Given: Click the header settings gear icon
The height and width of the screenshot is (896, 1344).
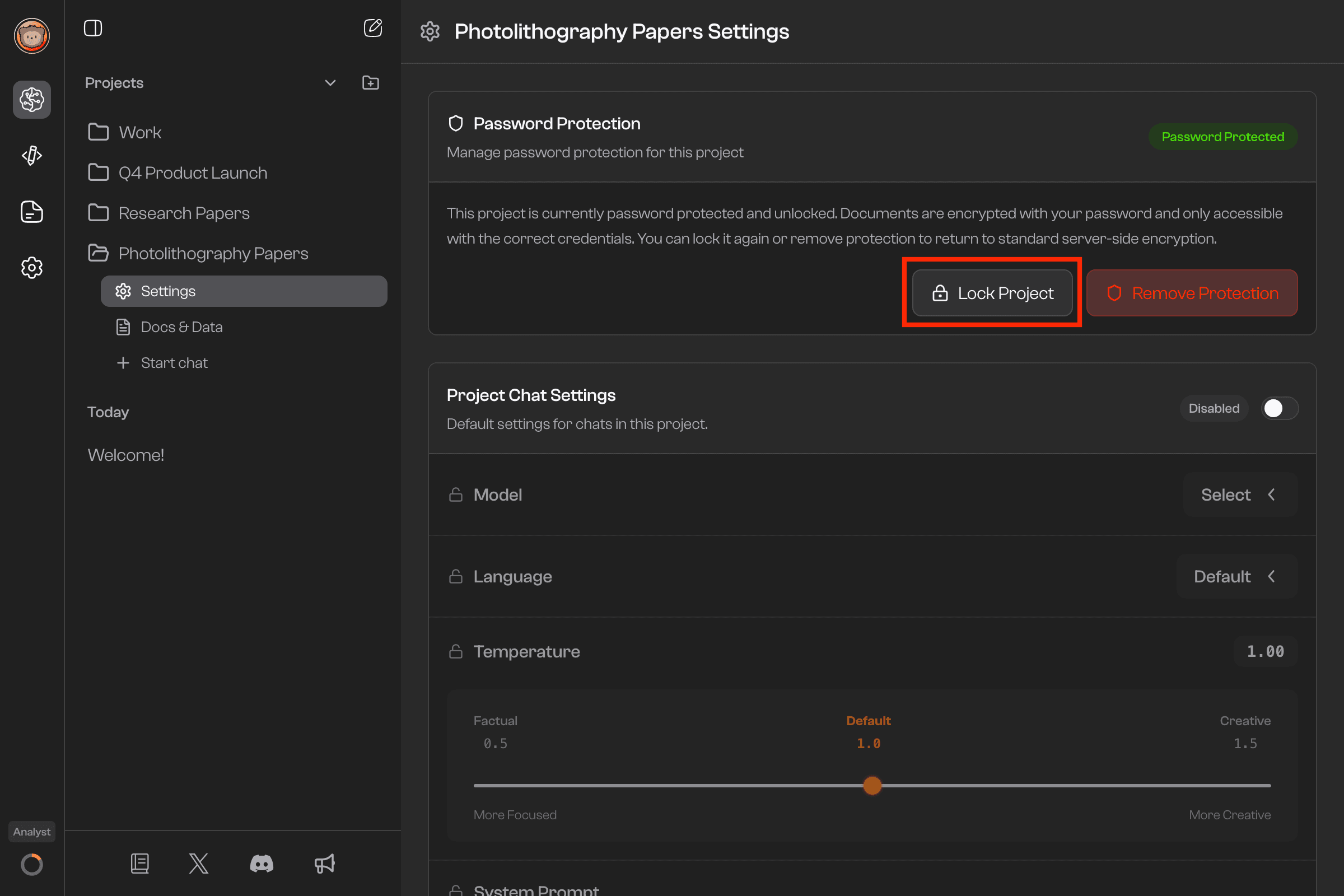Looking at the screenshot, I should tap(430, 31).
